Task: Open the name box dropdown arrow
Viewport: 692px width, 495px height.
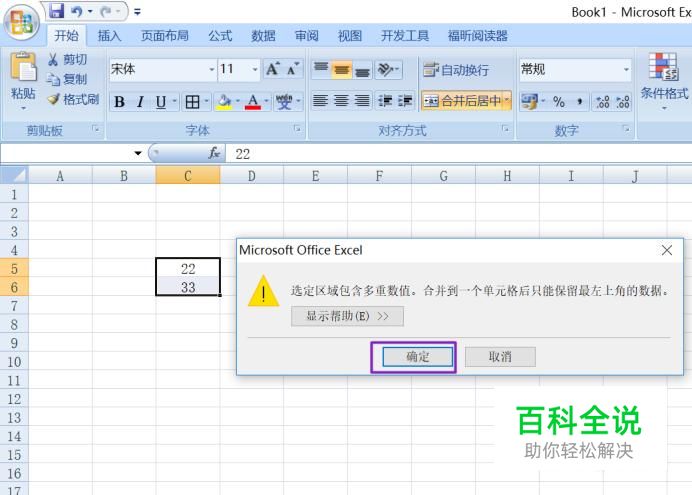Action: (x=138, y=153)
